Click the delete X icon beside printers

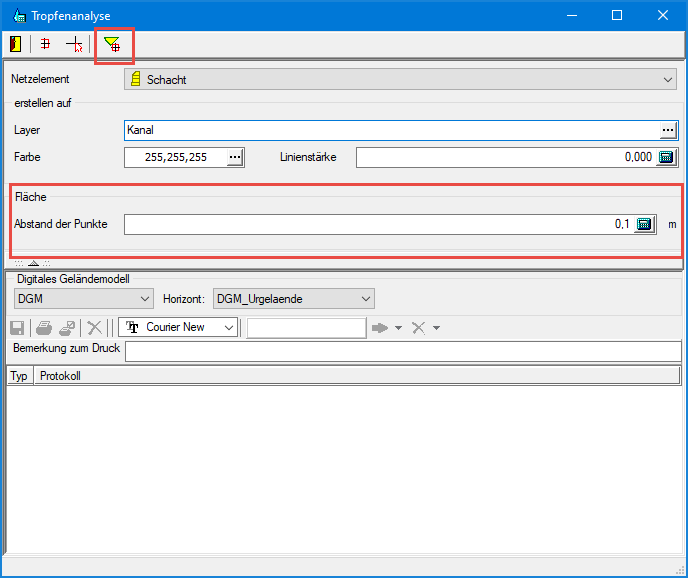pyautogui.click(x=95, y=327)
